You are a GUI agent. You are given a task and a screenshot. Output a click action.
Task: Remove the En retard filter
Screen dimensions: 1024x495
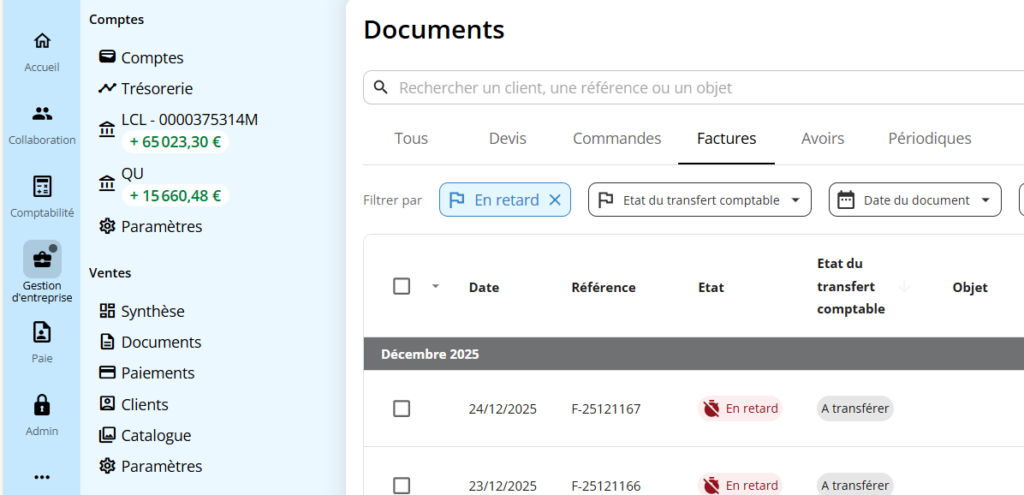coord(554,200)
